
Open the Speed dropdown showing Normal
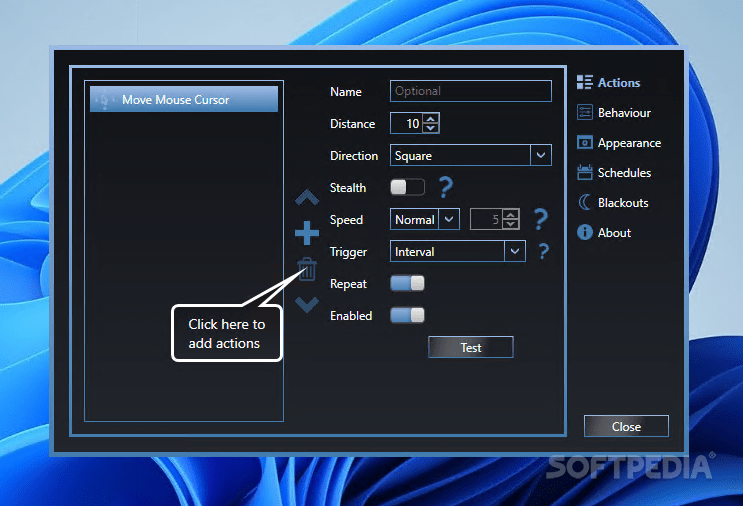(425, 219)
